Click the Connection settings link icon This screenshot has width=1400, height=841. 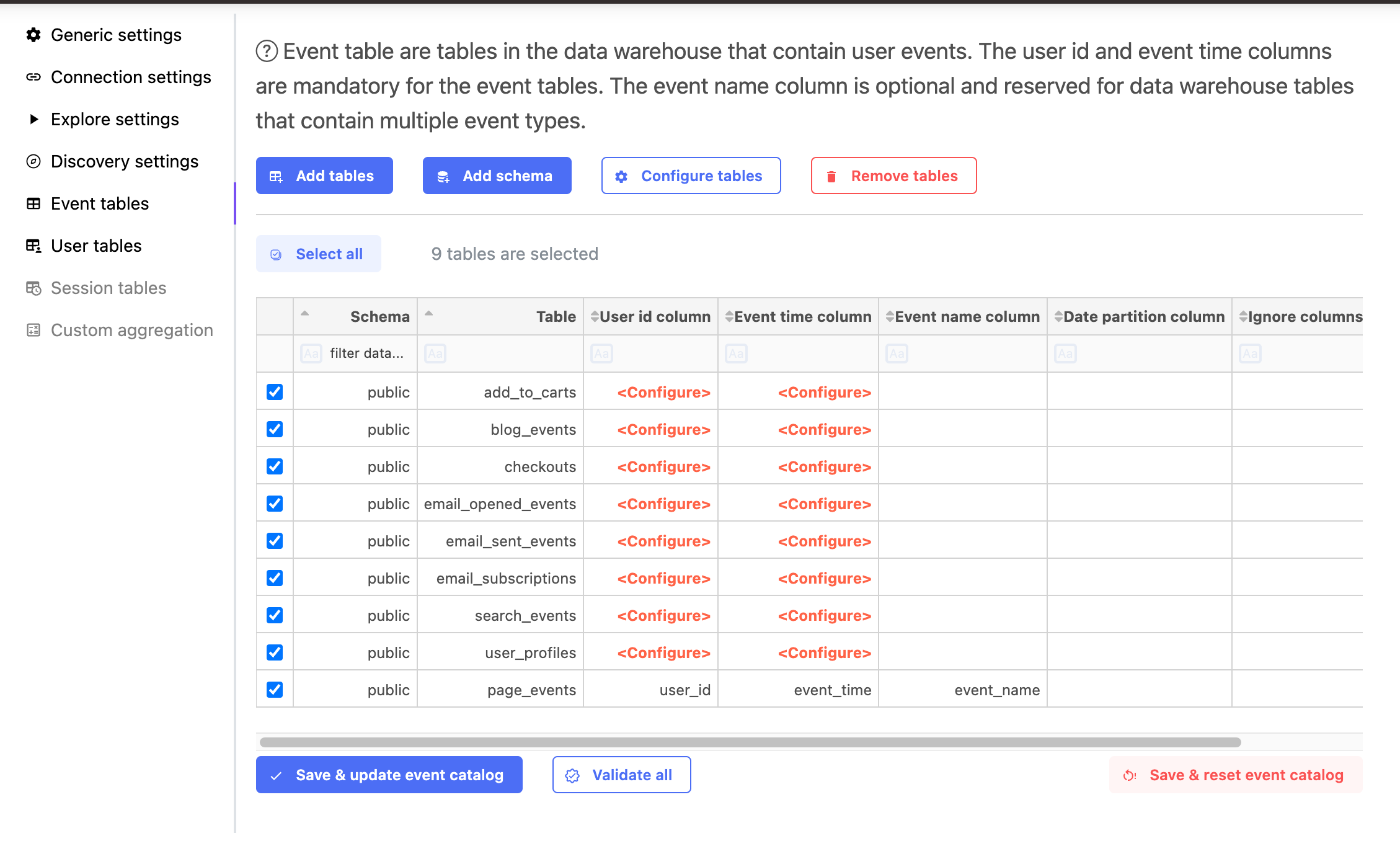(33, 77)
